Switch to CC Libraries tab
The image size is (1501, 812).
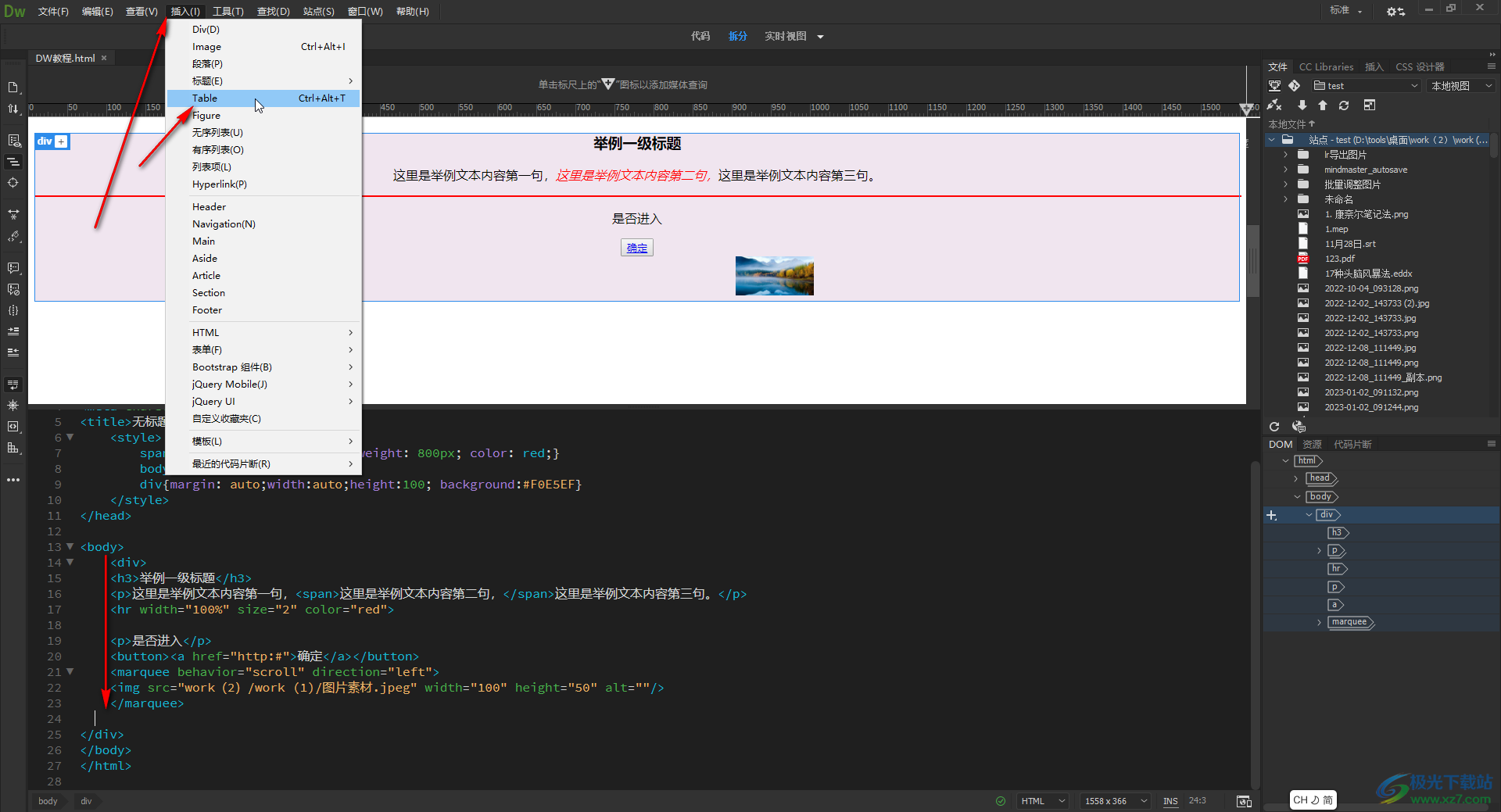[x=1326, y=67]
